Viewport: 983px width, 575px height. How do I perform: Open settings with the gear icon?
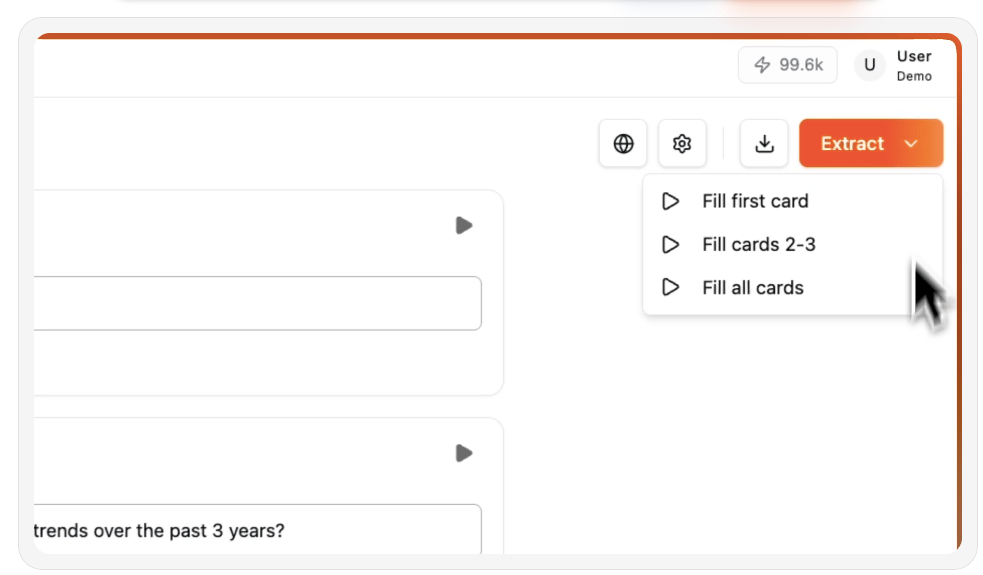click(x=682, y=144)
